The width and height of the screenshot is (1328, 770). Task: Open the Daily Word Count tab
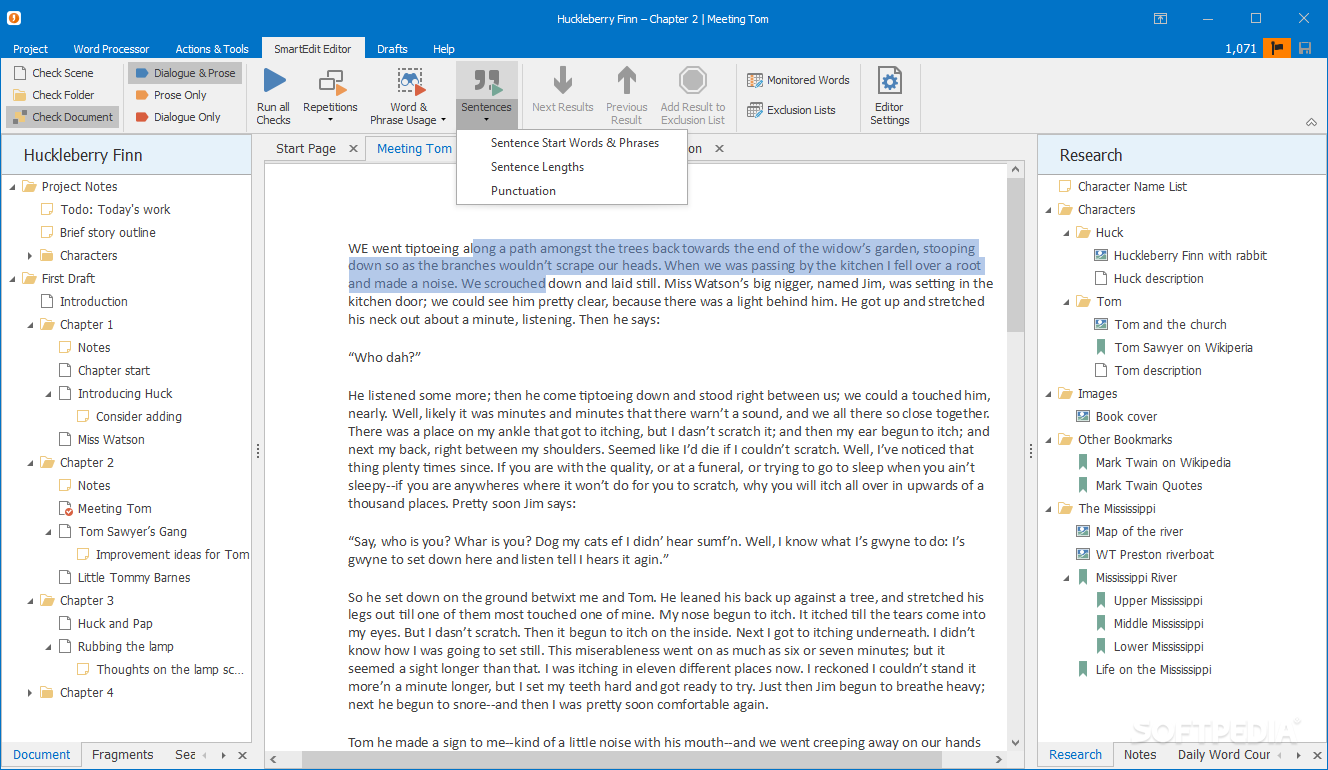[1224, 755]
